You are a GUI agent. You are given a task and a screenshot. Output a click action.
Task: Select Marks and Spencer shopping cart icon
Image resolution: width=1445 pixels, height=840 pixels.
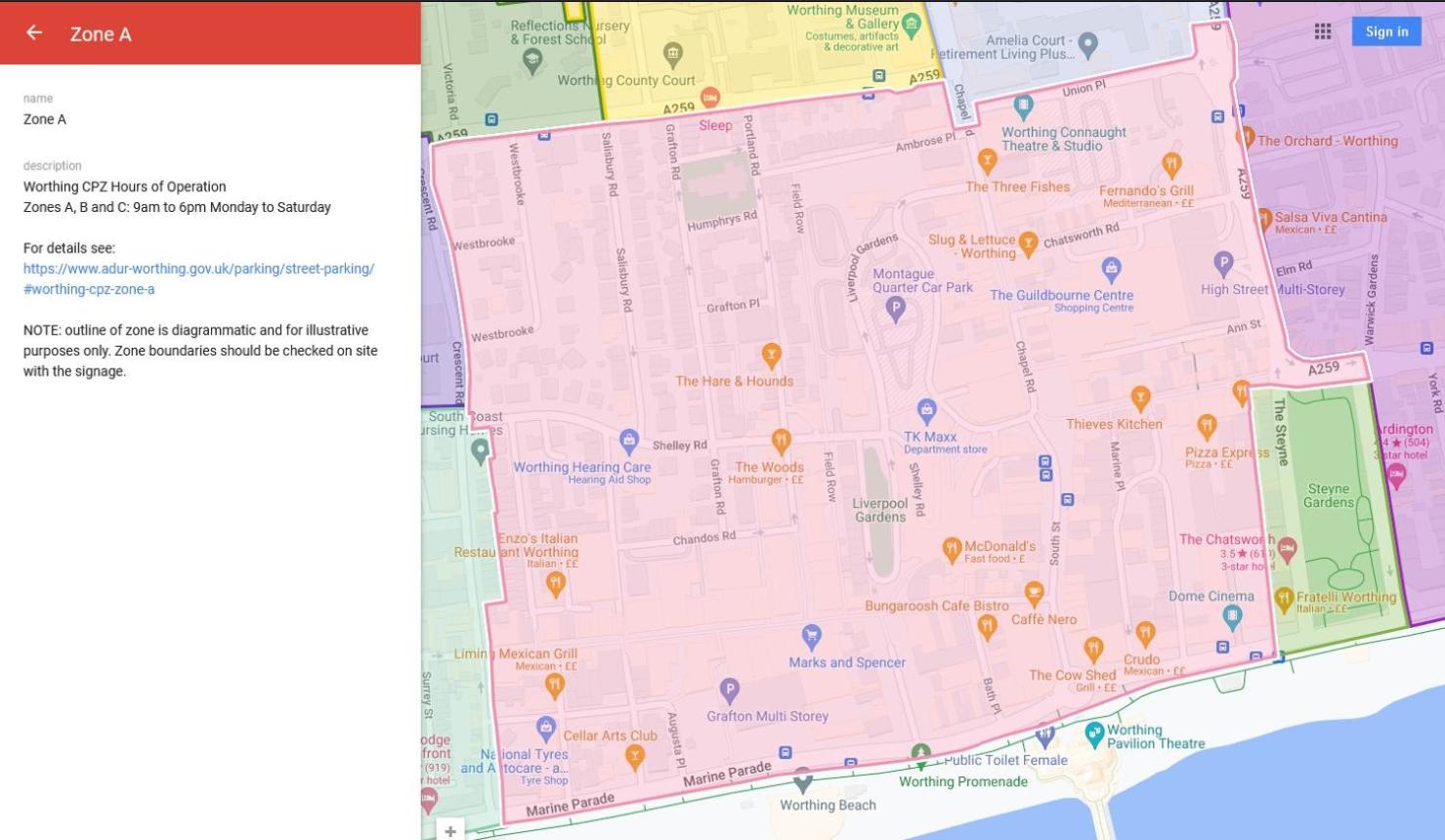pos(811,637)
